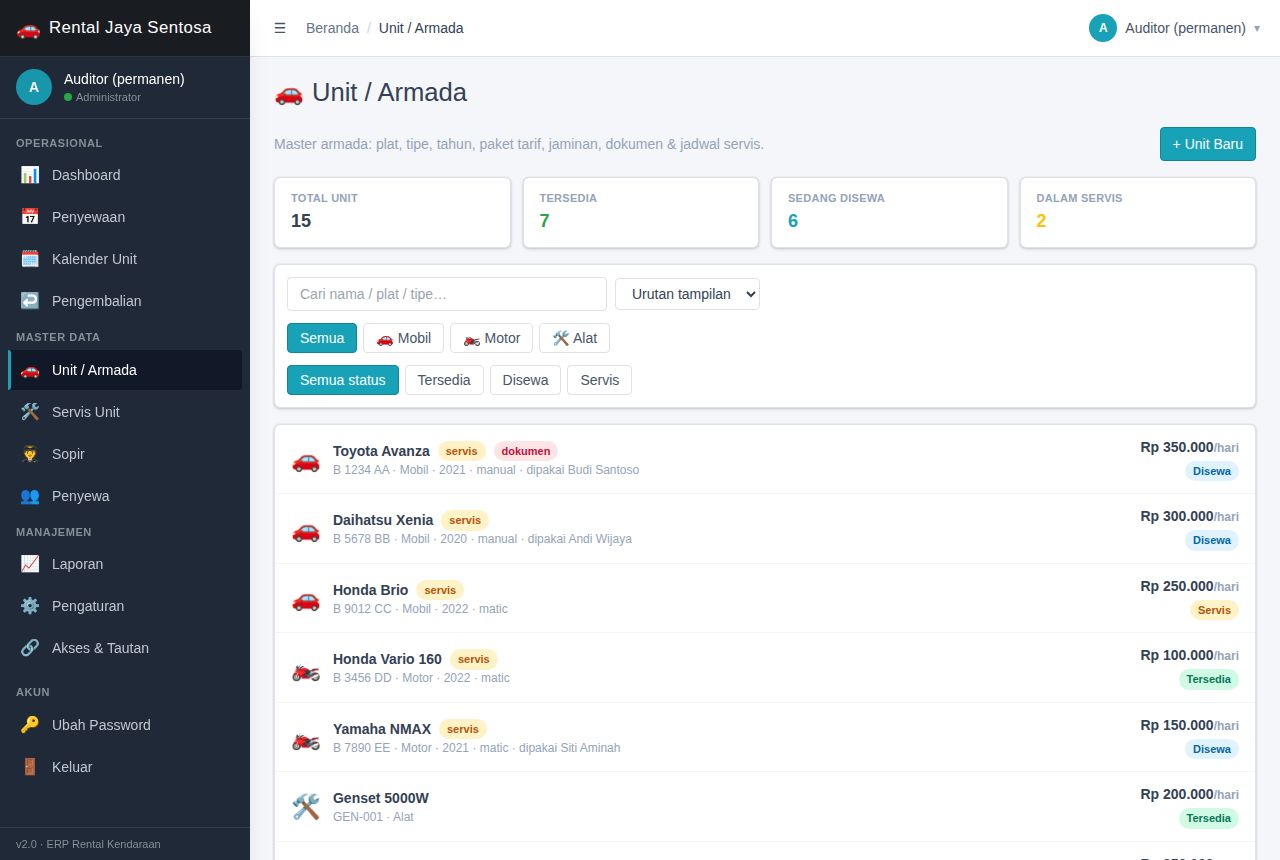
Task: Click the Cari nama / plat / tipe search field
Action: (447, 294)
